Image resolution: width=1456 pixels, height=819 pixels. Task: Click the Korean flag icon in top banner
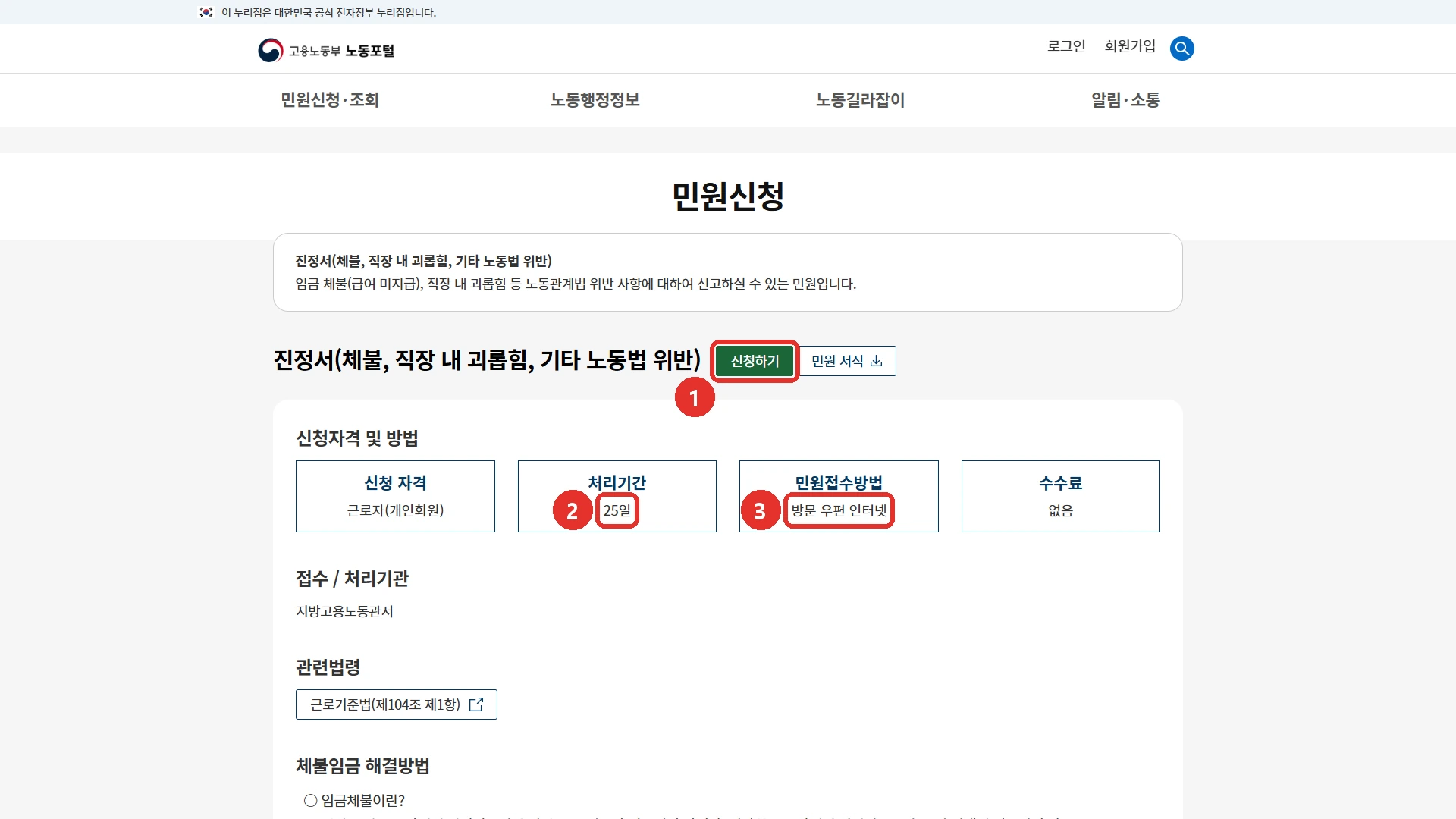click(x=206, y=12)
